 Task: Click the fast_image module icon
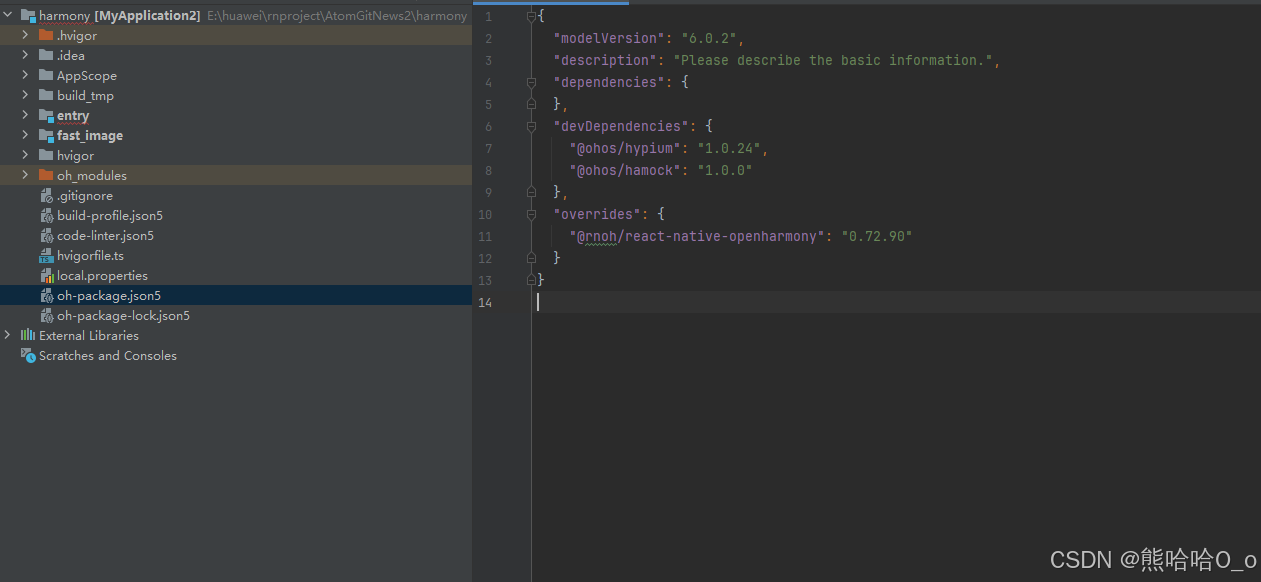tap(46, 135)
